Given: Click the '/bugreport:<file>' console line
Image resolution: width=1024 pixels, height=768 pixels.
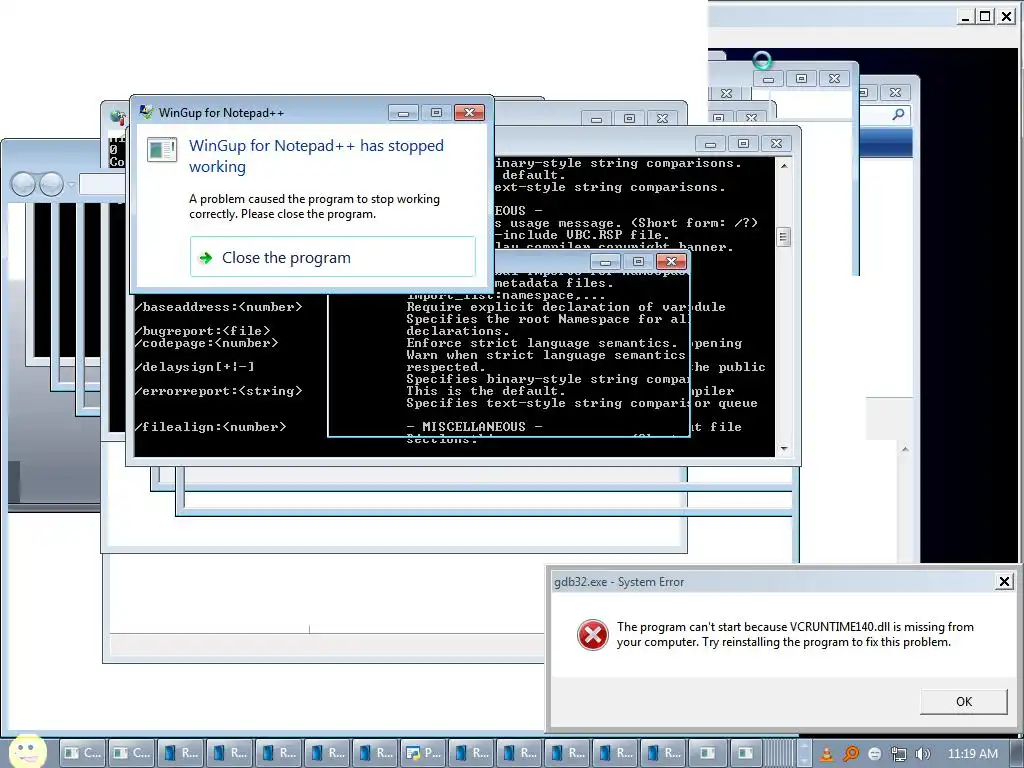Looking at the screenshot, I should [x=202, y=331].
